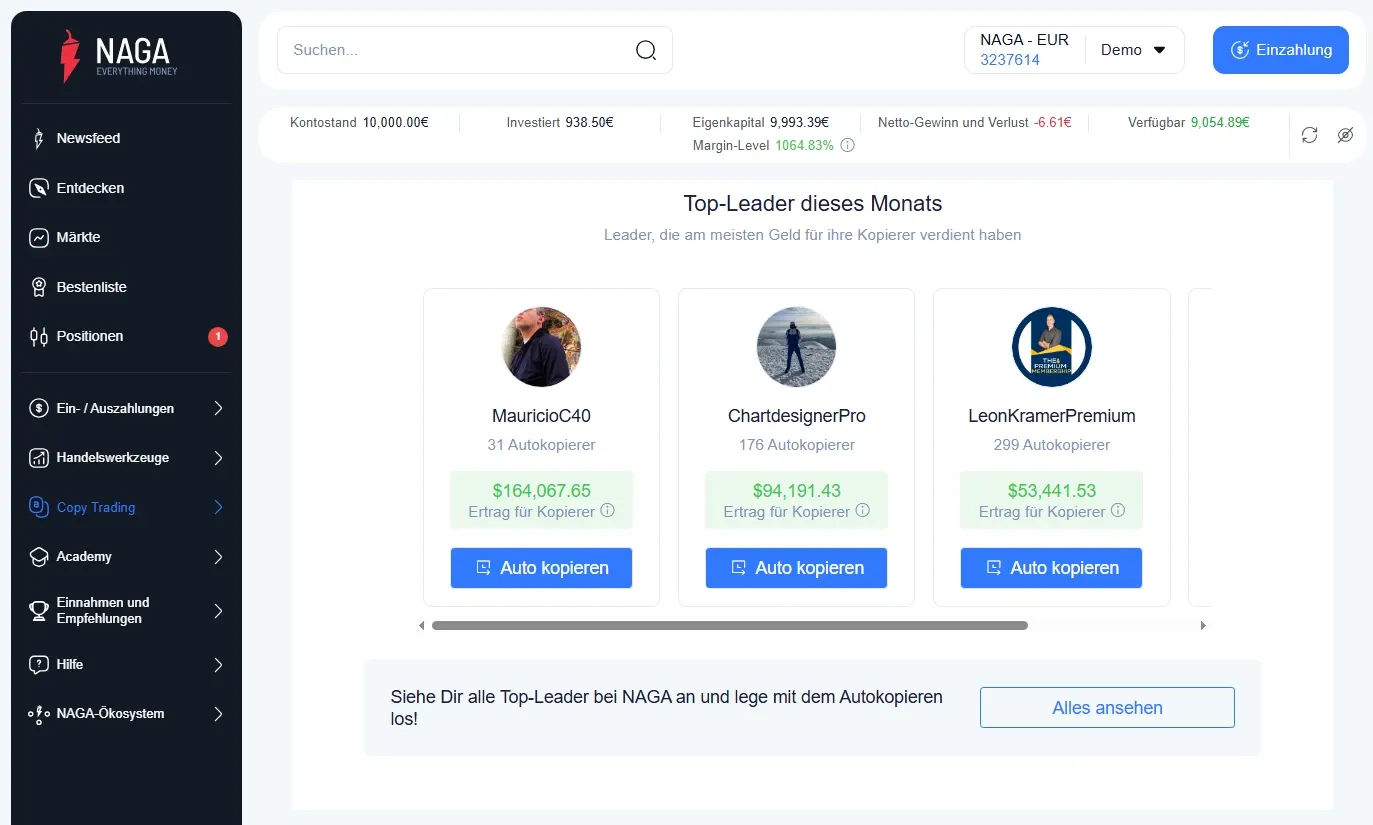
Task: Open MauricioC40 profile picture
Action: pos(541,347)
